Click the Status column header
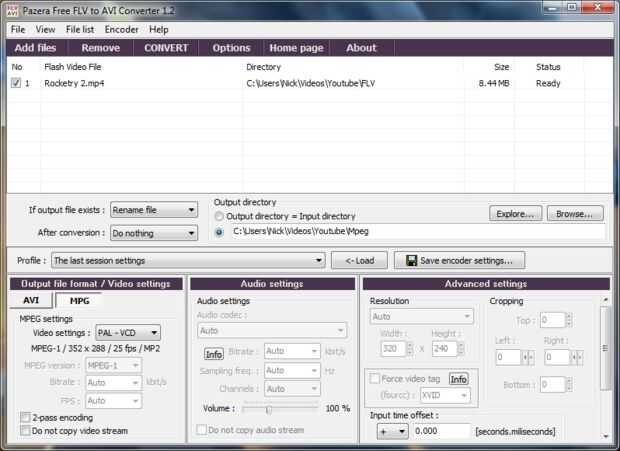This screenshot has width=620, height=451. click(x=548, y=67)
